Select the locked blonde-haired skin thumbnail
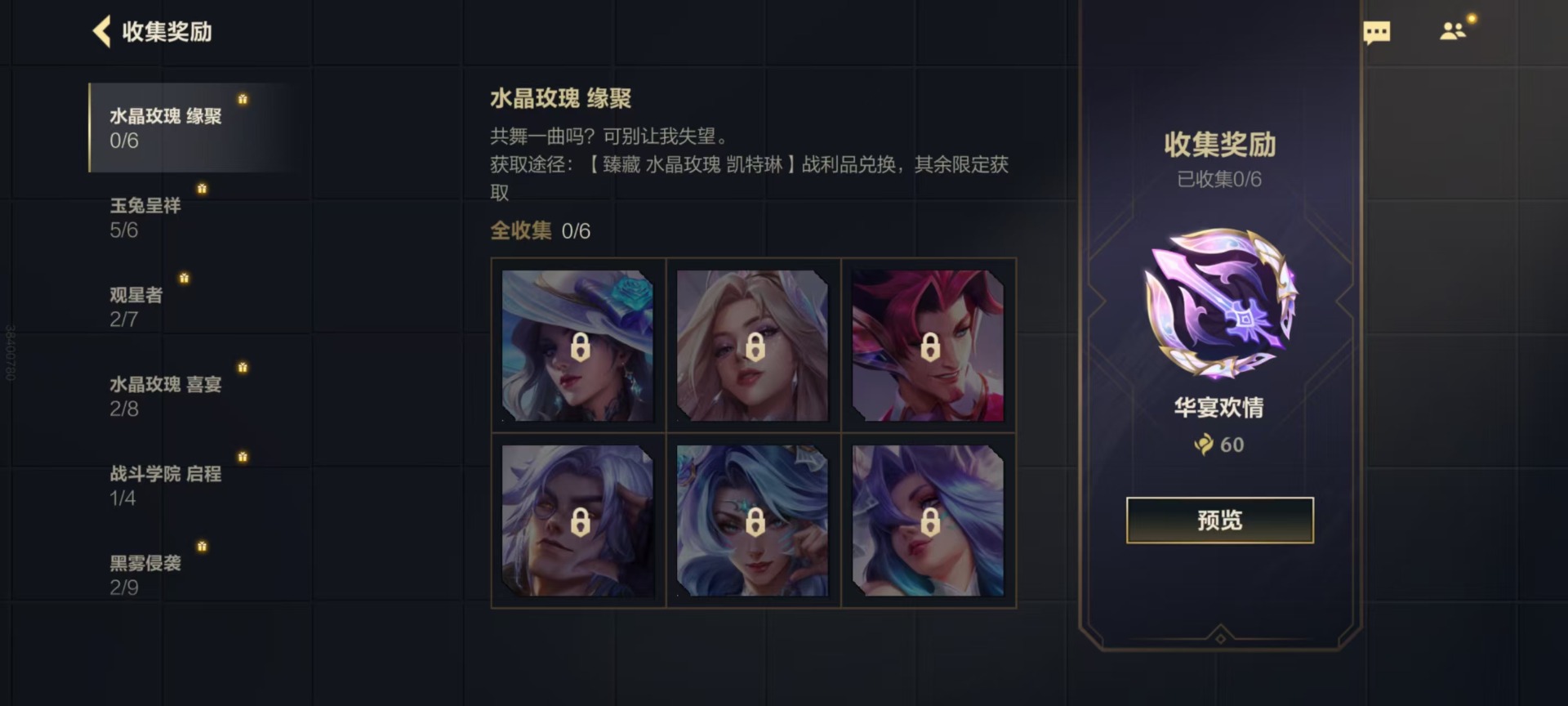This screenshot has width=1568, height=706. coord(753,346)
